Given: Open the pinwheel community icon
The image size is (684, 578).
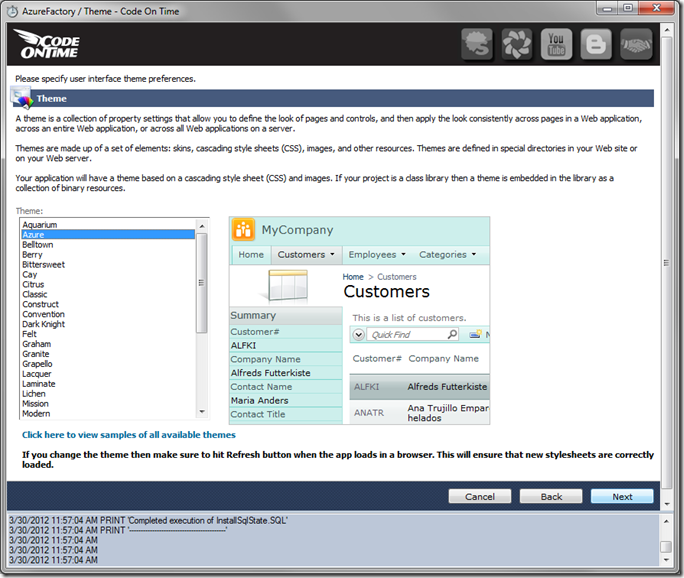Looking at the screenshot, I should tap(516, 44).
